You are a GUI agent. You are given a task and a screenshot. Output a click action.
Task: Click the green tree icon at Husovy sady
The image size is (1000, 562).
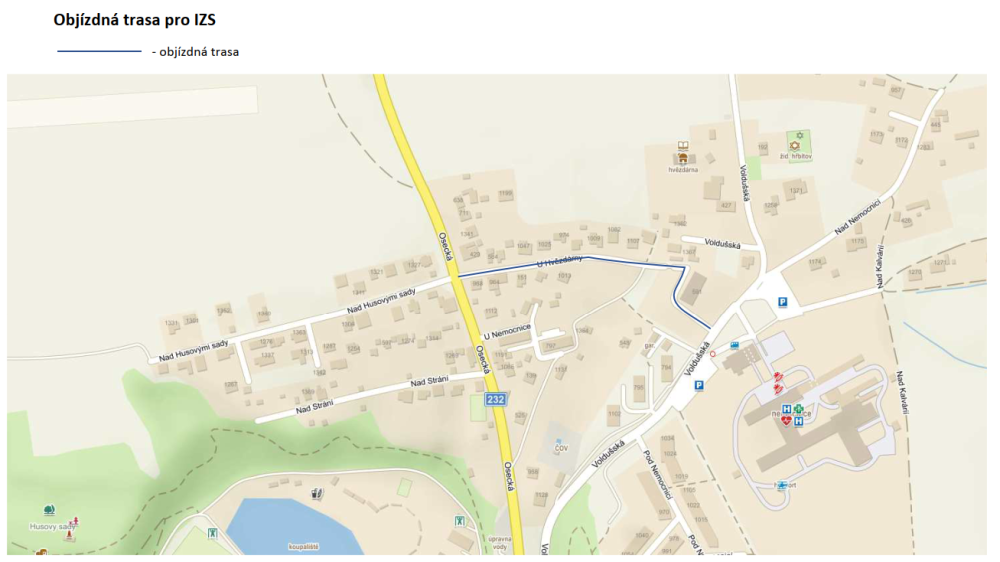coord(43,510)
